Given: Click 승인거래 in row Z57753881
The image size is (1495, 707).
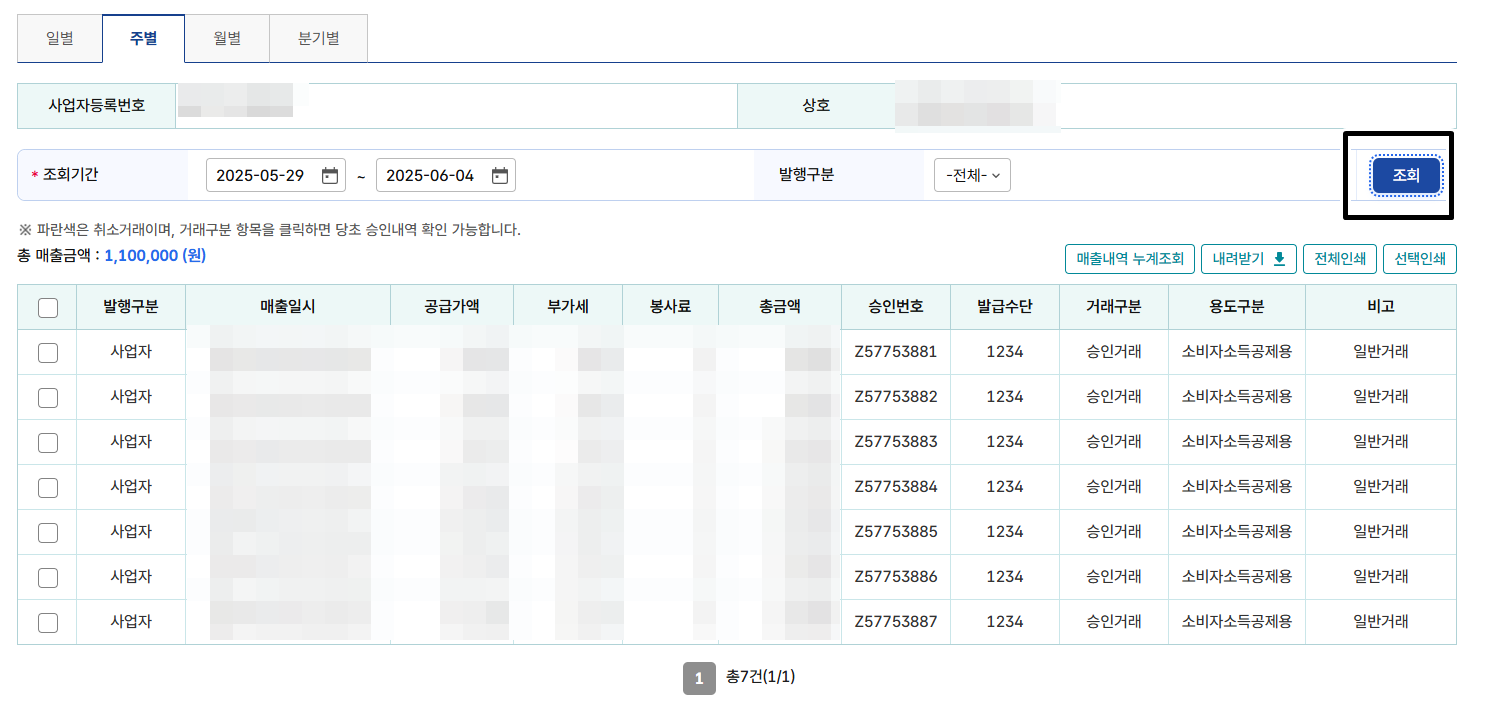Looking at the screenshot, I should [x=1114, y=352].
